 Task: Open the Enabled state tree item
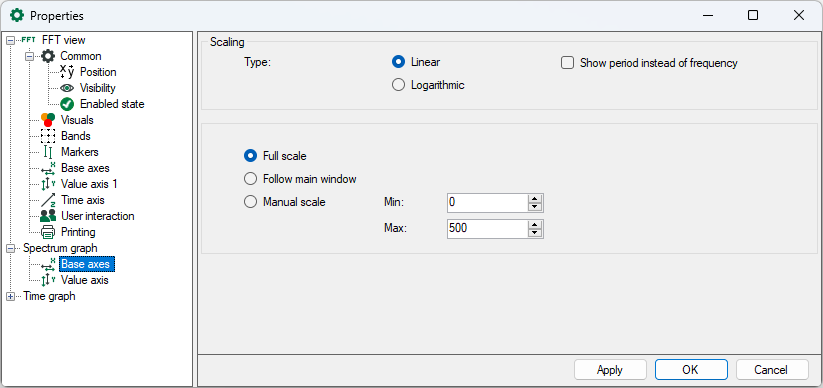(x=112, y=104)
